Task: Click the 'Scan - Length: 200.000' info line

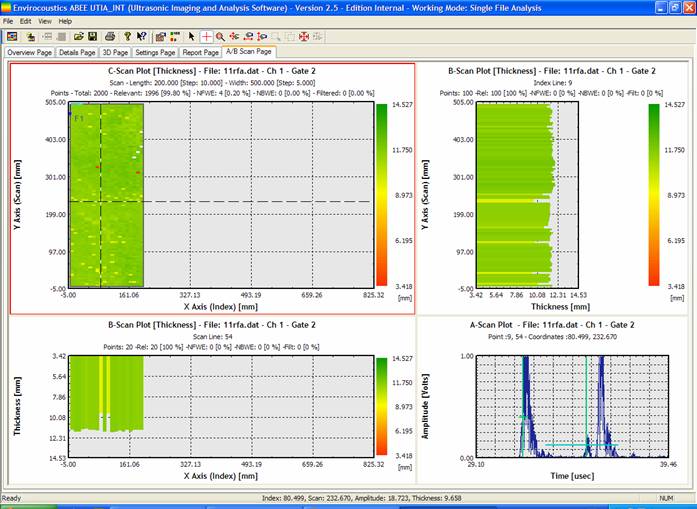Action: [212, 83]
